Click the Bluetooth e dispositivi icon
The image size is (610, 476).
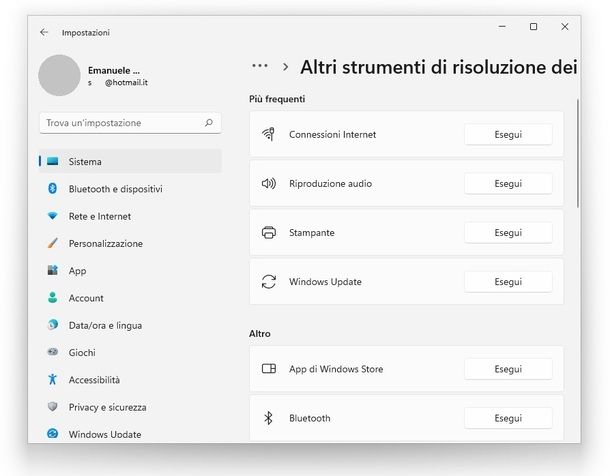point(53,189)
